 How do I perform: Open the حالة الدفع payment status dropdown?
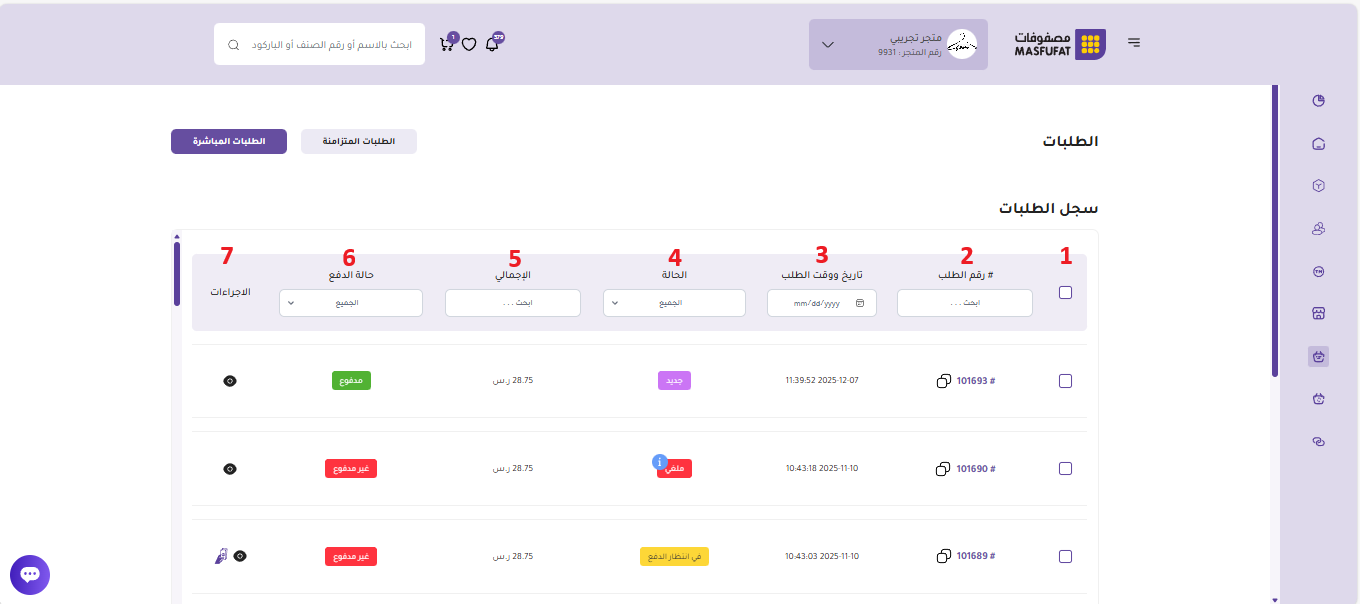(x=350, y=303)
